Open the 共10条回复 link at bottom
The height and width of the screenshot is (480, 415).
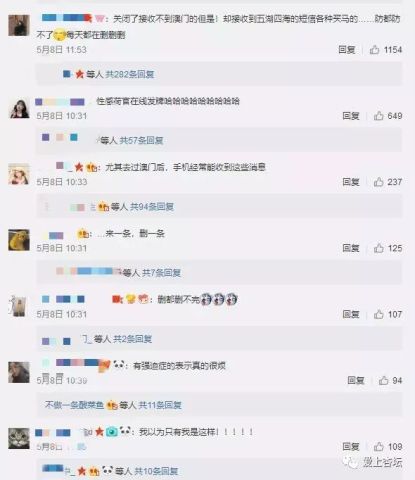[156, 471]
